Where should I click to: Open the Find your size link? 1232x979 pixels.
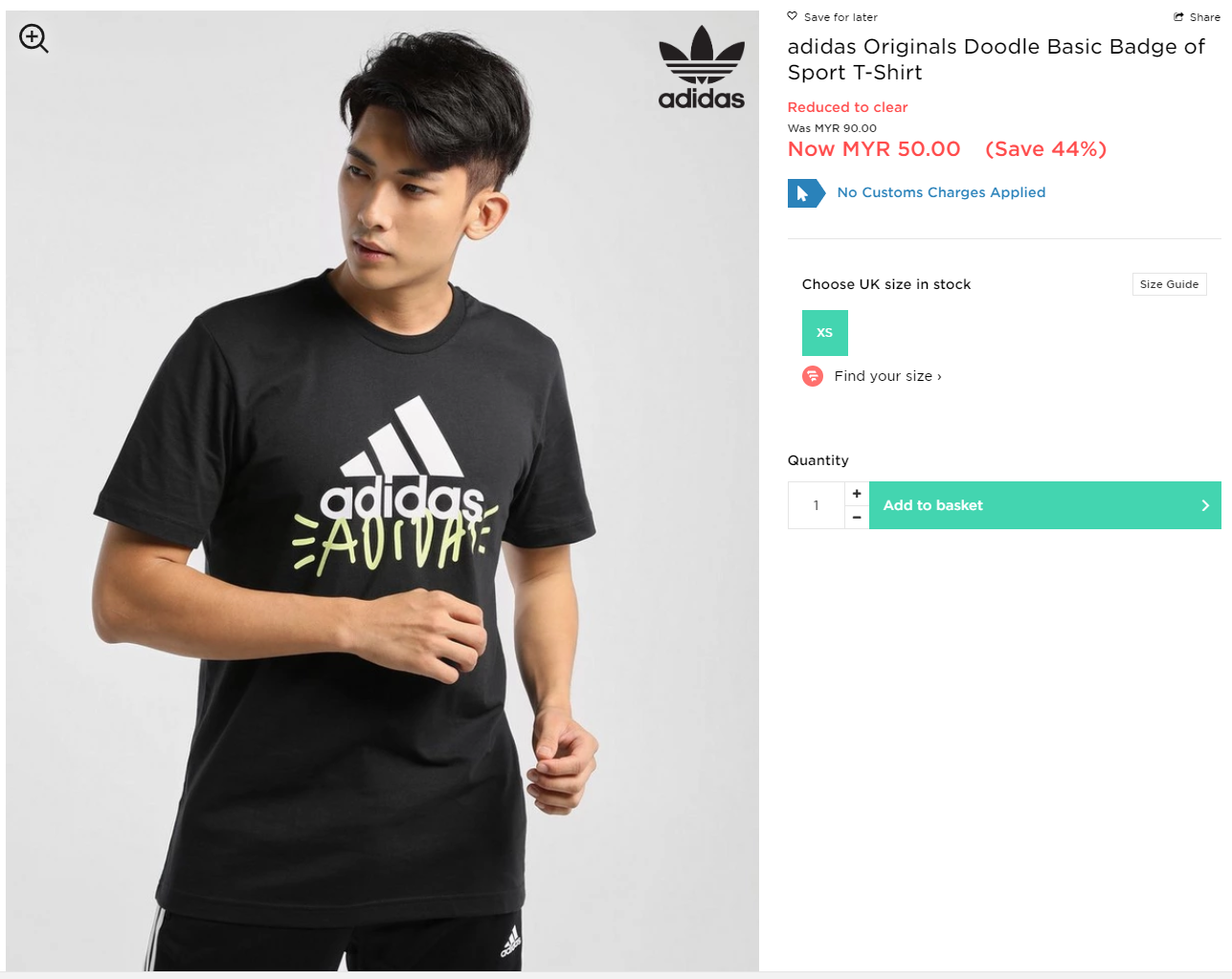point(887,376)
